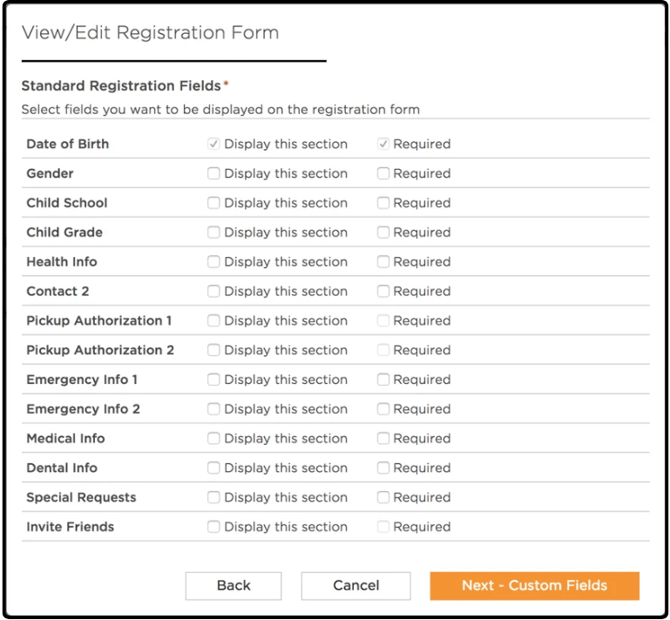The image size is (670, 620).
Task: Tick Display this section for Child Grade
Action: point(214,232)
